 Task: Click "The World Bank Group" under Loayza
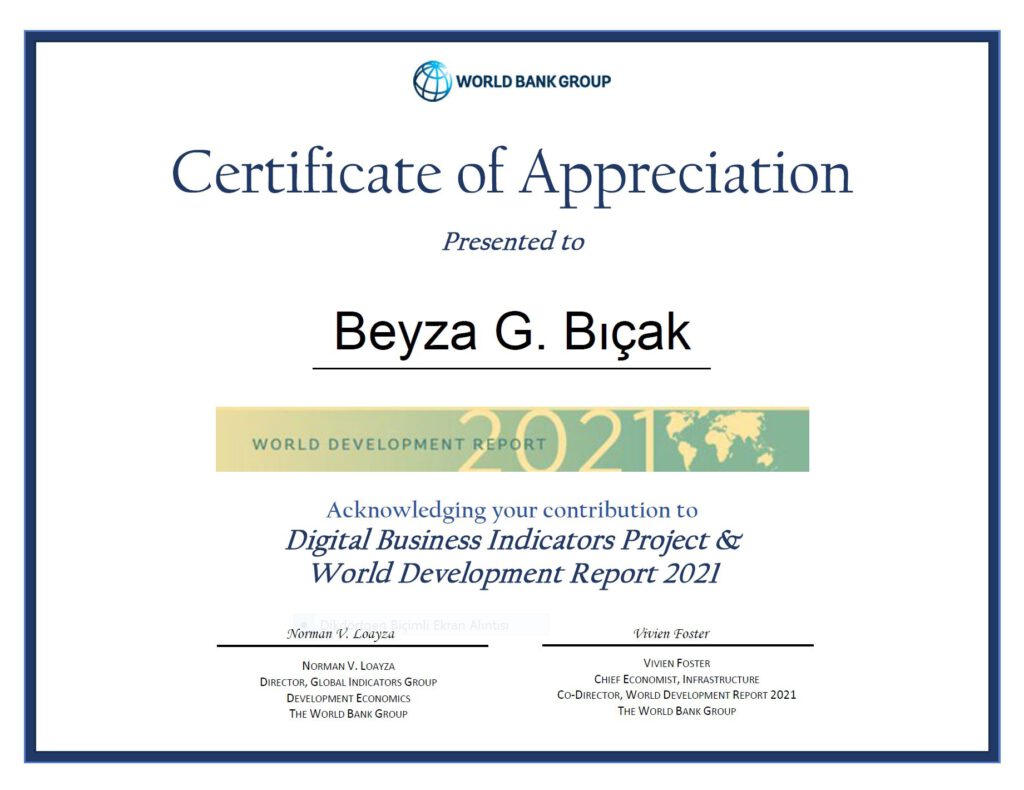tap(348, 714)
